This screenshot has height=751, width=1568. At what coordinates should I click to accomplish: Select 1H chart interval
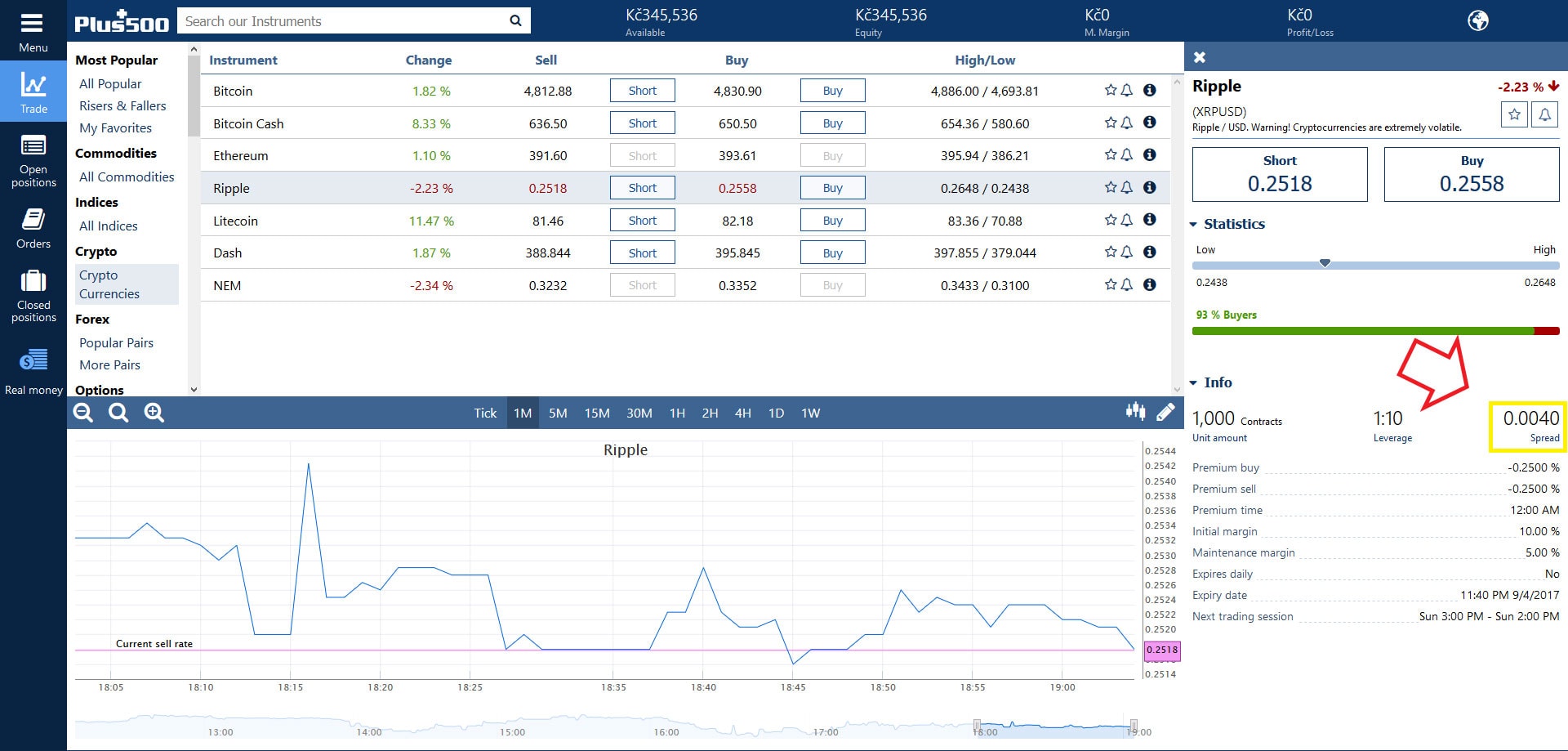tap(677, 413)
